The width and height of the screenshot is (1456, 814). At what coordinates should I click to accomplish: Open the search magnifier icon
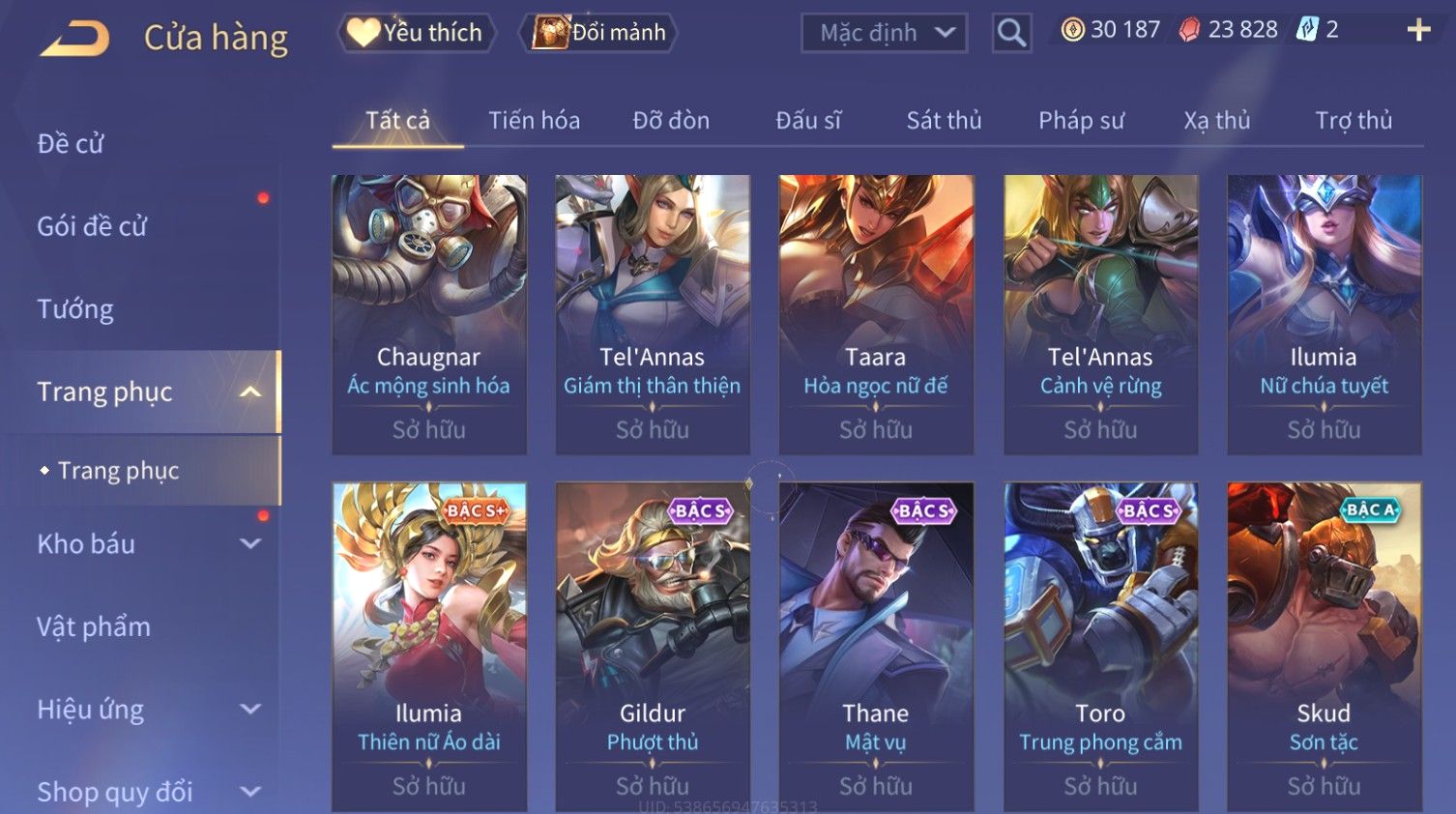[x=1011, y=33]
